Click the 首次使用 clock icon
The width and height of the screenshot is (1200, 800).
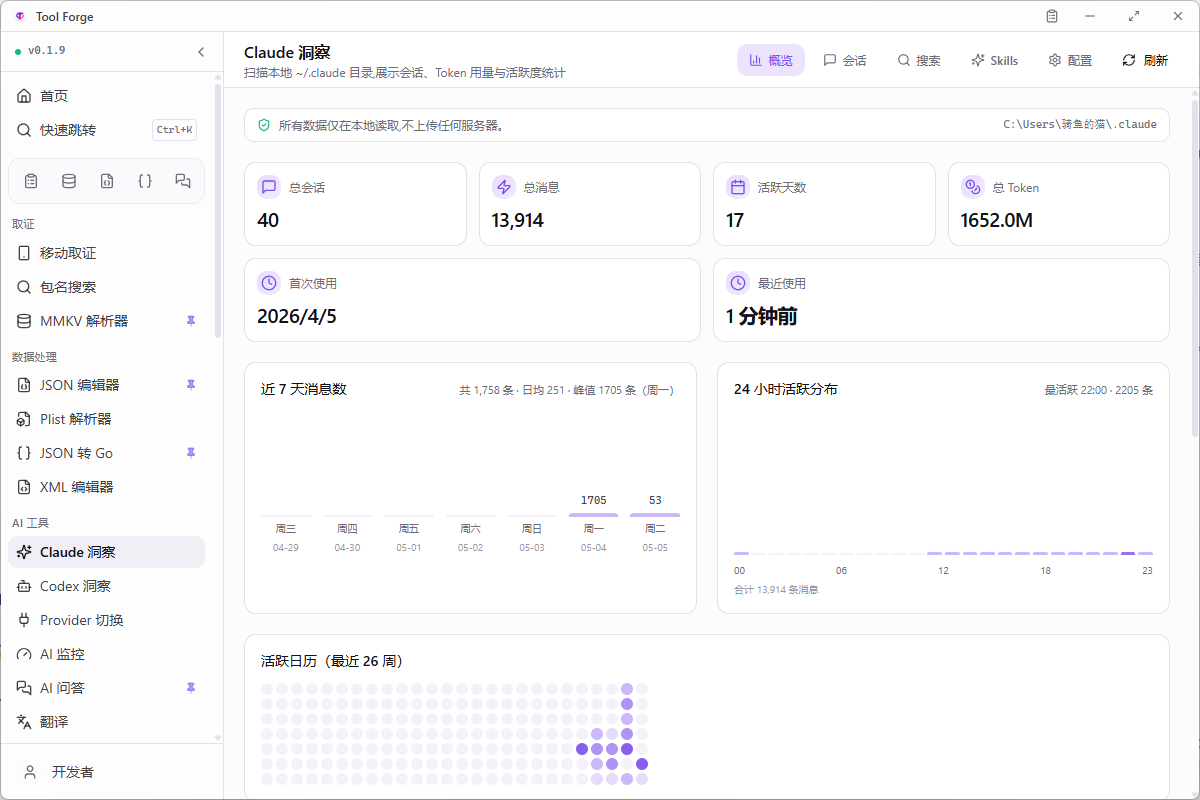pos(269,283)
